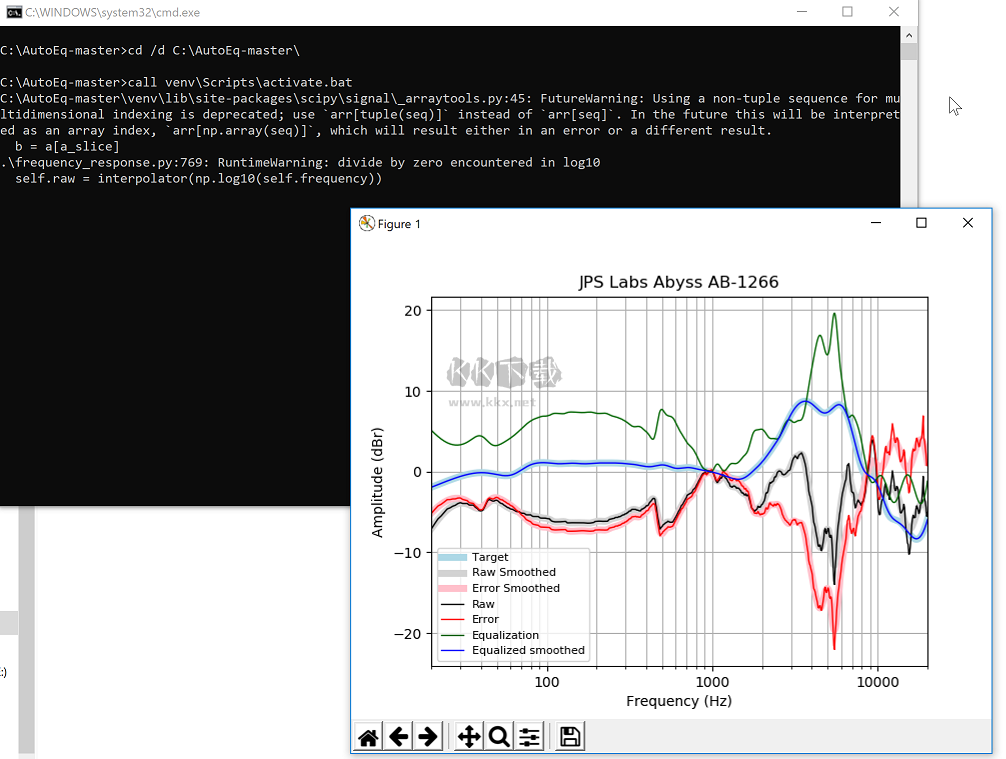This screenshot has width=1006, height=759.
Task: Click the cmd.exe title bar icon
Action: (13, 12)
